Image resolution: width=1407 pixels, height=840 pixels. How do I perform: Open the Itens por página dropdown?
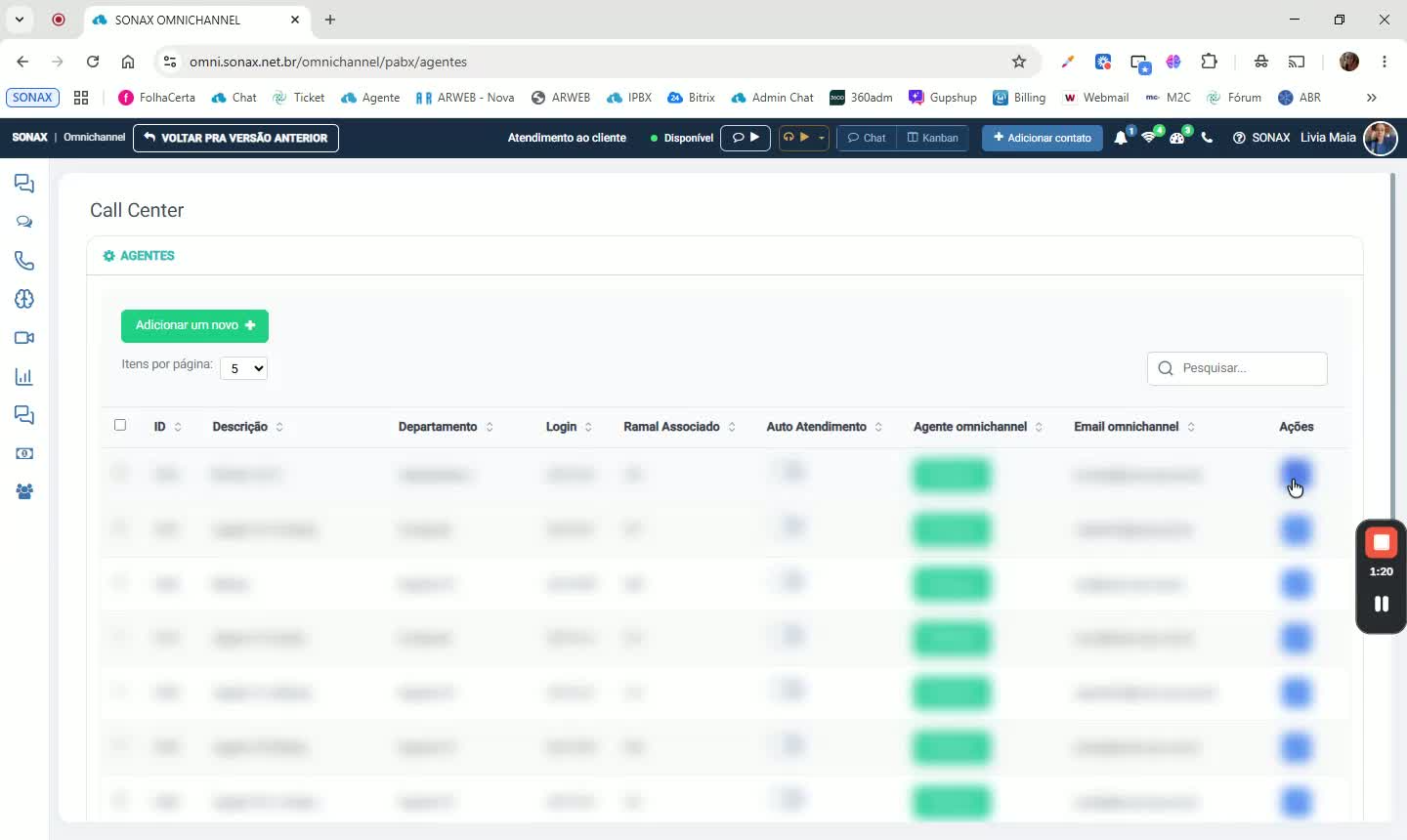pyautogui.click(x=243, y=368)
